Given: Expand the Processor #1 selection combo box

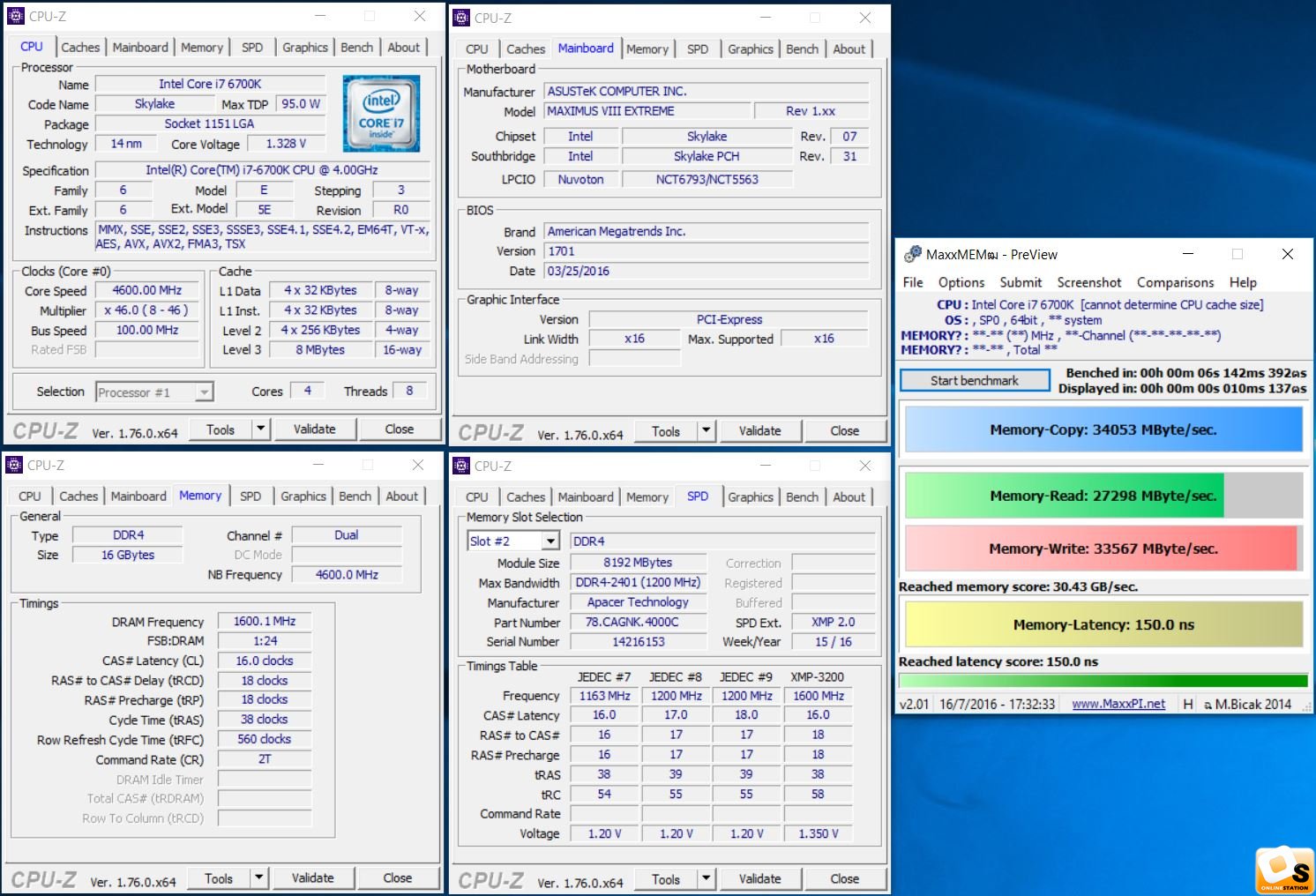Looking at the screenshot, I should (x=205, y=392).
